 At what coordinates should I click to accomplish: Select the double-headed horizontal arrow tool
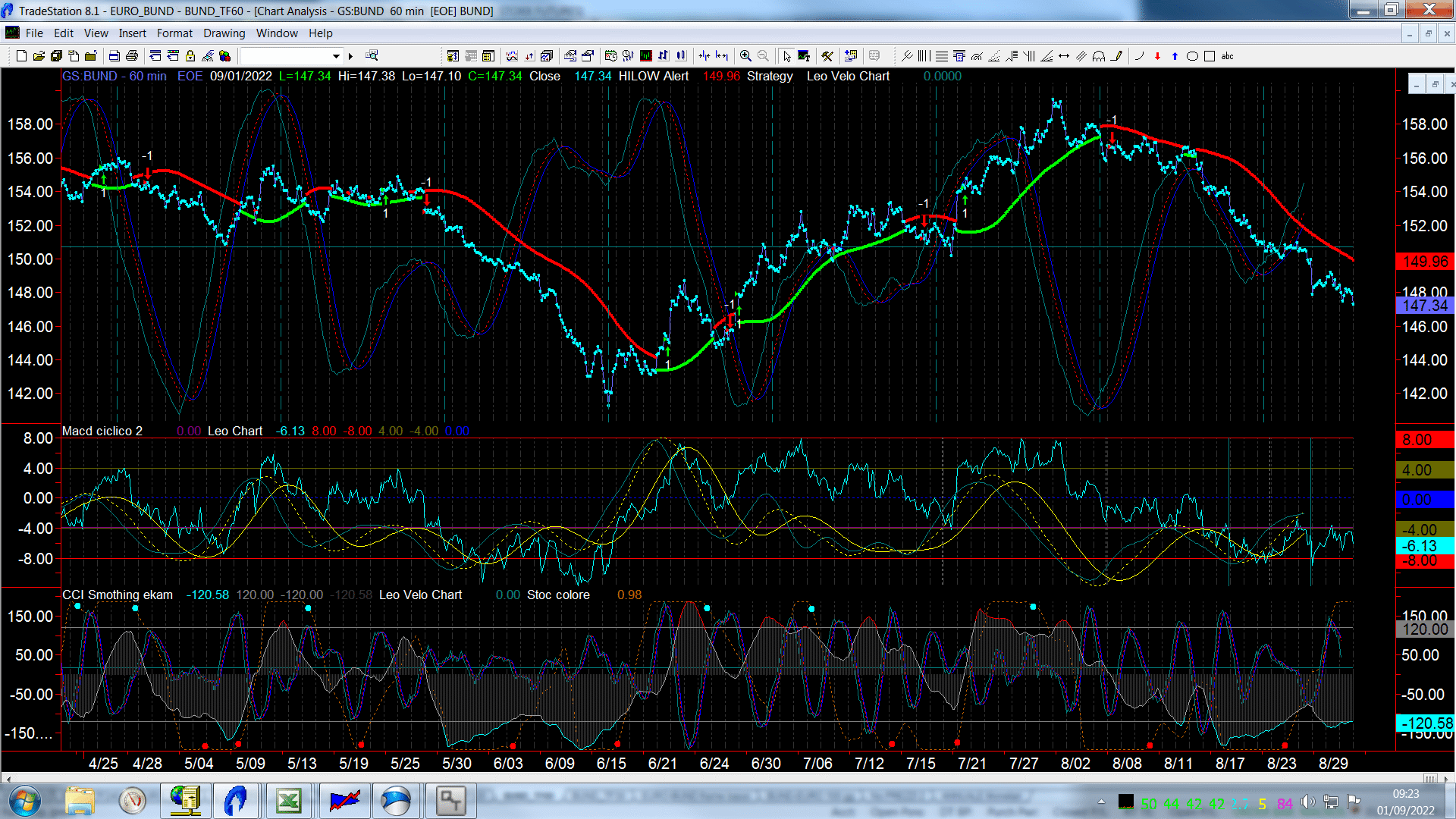[1064, 56]
